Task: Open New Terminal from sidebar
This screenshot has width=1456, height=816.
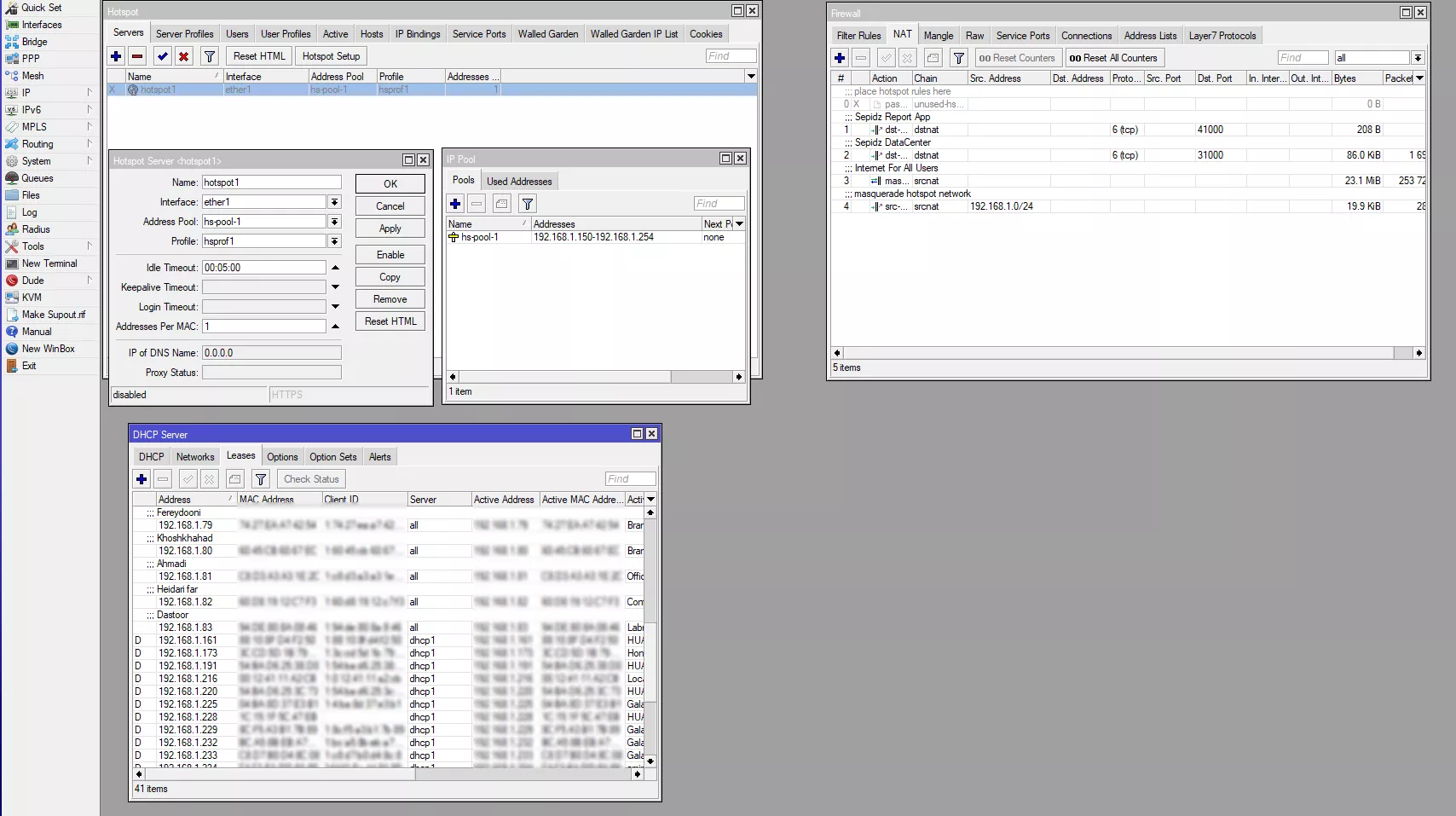Action: click(x=49, y=263)
